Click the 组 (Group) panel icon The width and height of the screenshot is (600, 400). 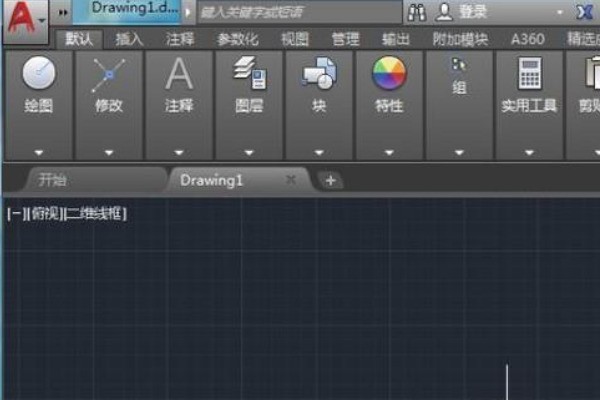(459, 66)
